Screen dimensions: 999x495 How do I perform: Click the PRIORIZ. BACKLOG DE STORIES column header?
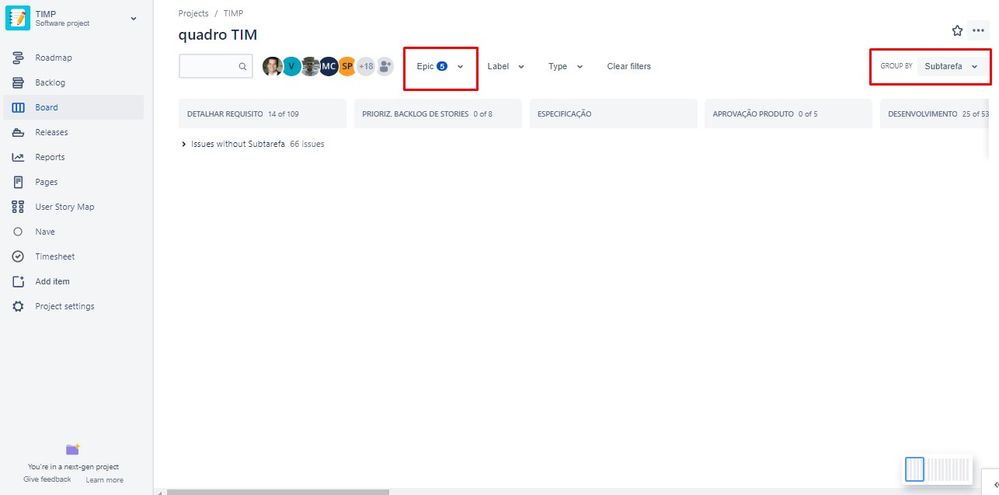point(438,114)
